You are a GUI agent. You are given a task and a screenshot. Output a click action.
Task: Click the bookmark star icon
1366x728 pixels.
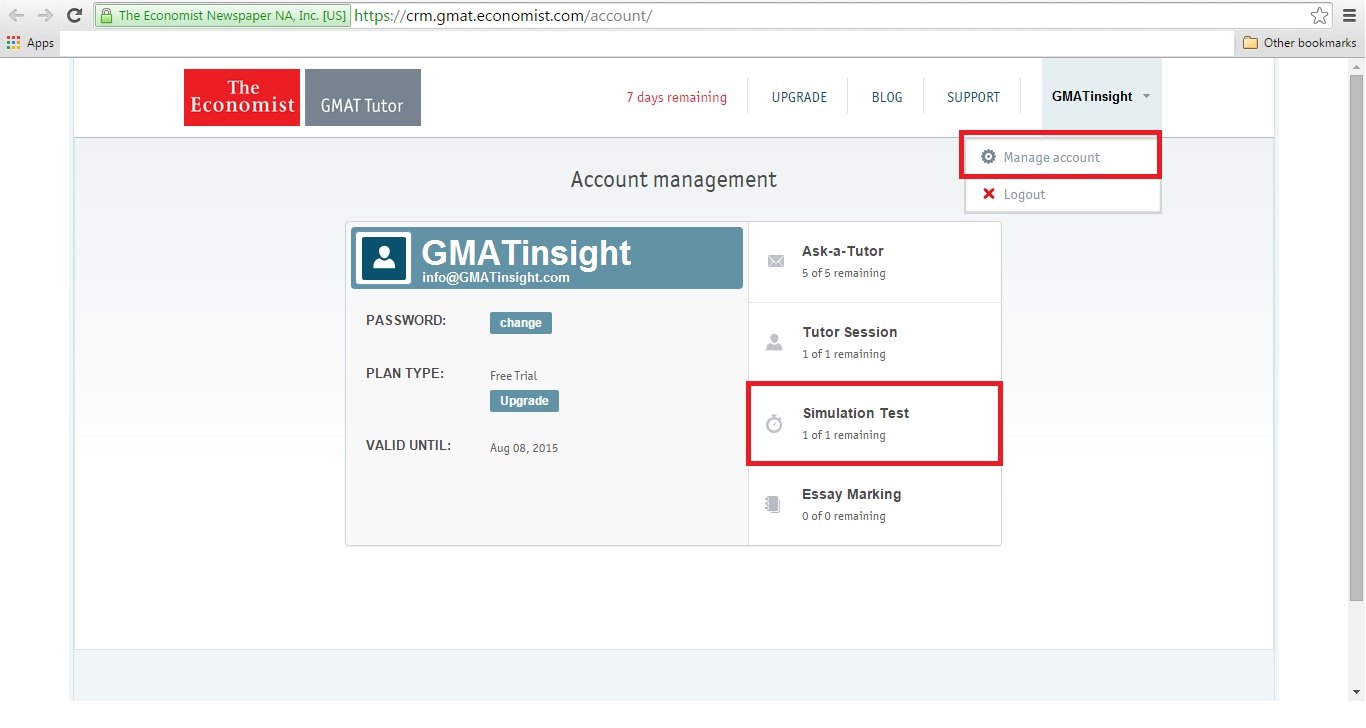1319,16
